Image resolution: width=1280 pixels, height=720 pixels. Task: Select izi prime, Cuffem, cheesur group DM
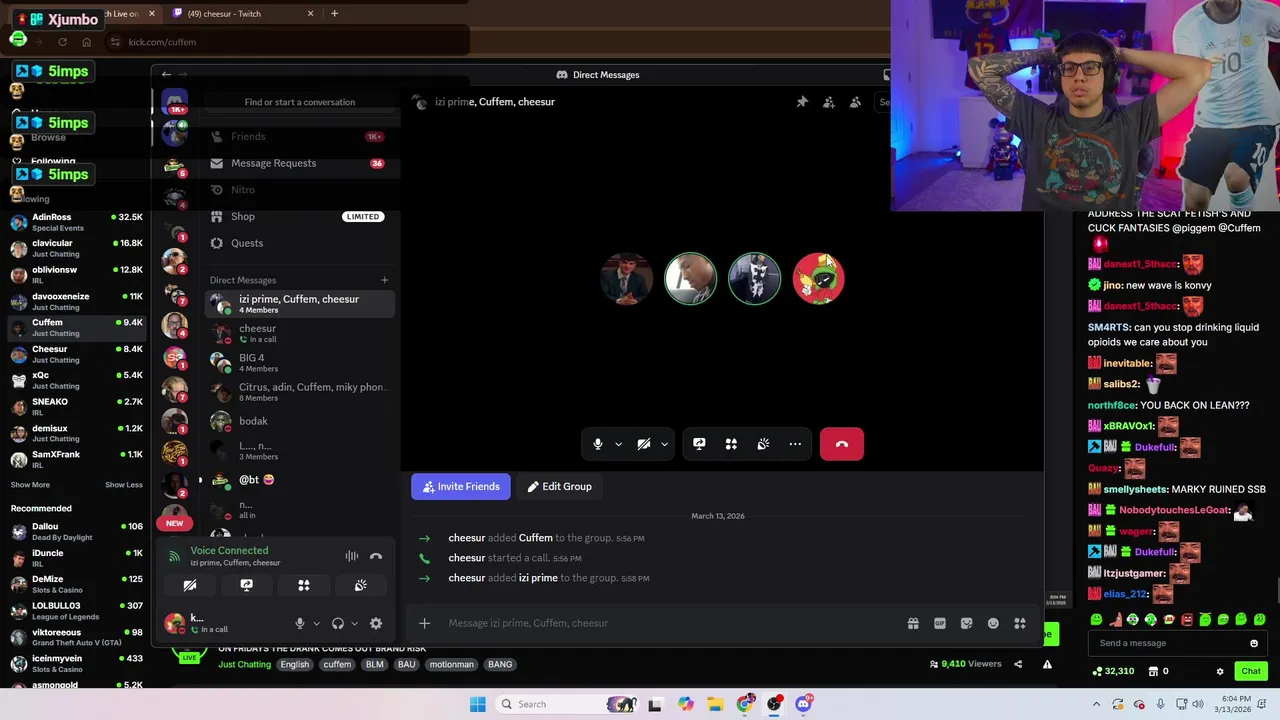(300, 304)
